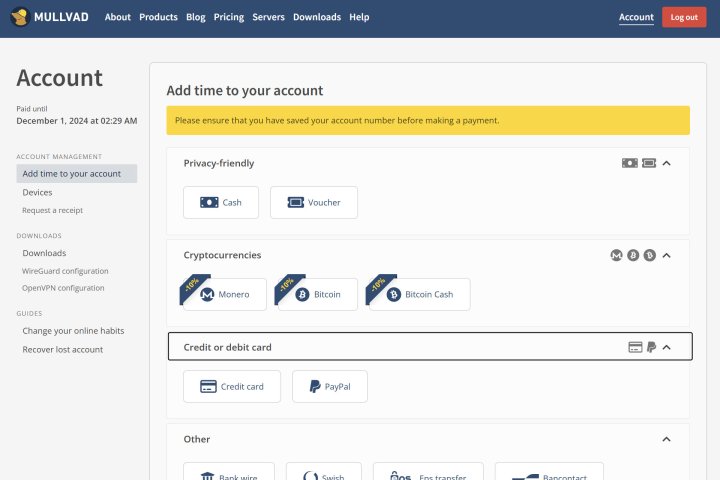720x480 pixels.
Task: Click the Log out button
Action: (x=684, y=17)
